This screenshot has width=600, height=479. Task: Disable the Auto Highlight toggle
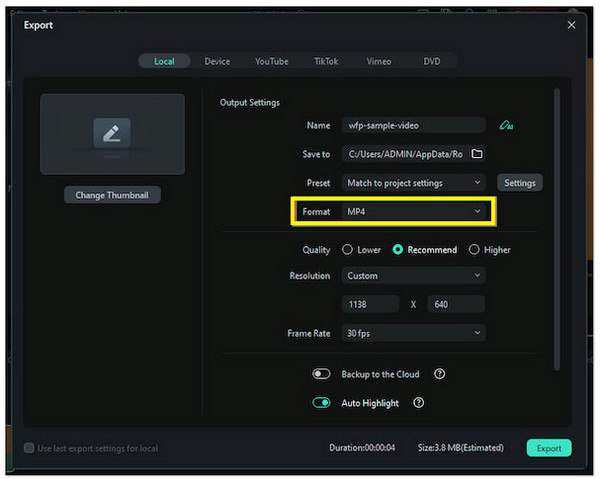point(321,402)
